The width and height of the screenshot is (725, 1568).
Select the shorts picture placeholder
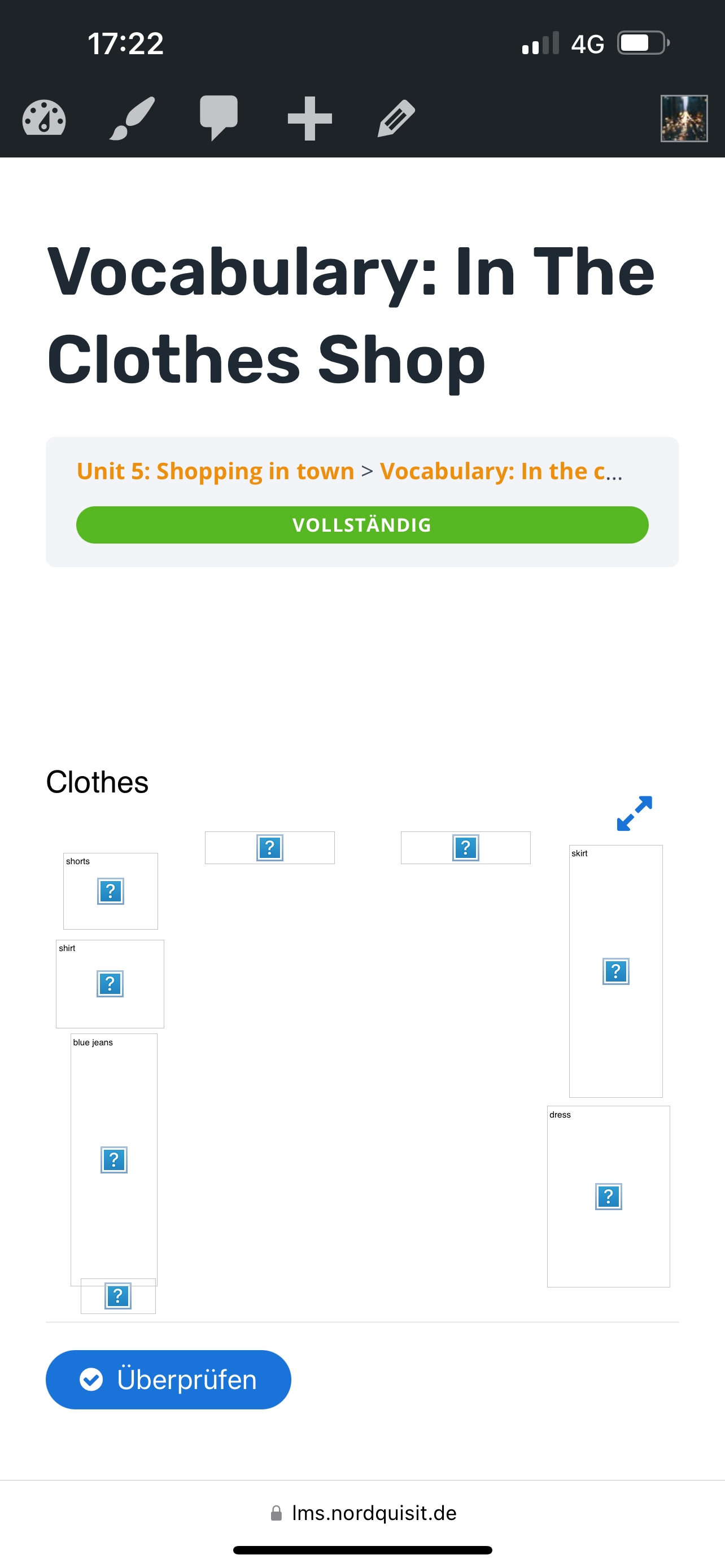tap(111, 891)
